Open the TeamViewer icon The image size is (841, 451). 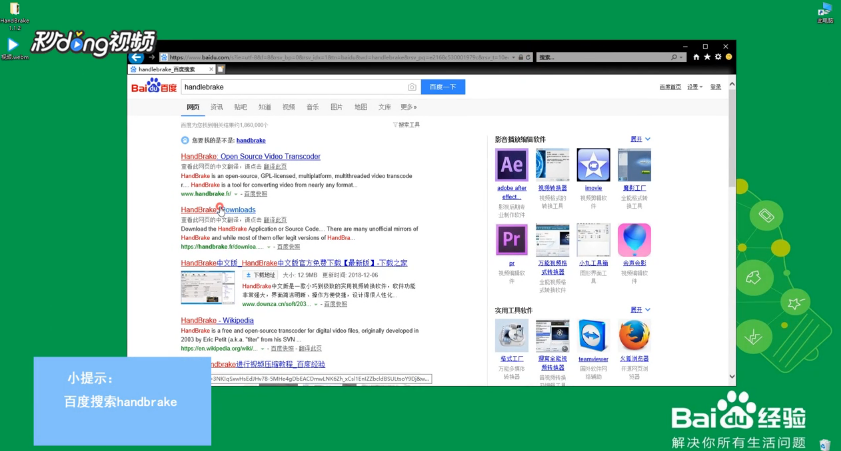pos(593,336)
